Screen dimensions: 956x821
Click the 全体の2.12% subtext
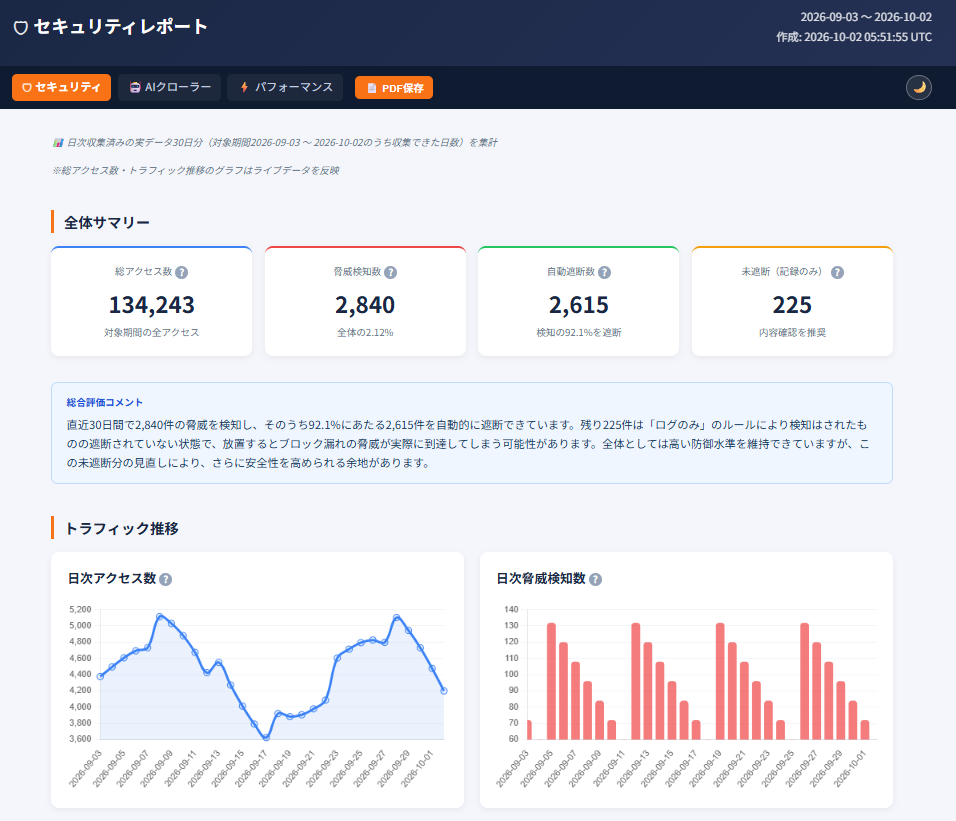[365, 333]
